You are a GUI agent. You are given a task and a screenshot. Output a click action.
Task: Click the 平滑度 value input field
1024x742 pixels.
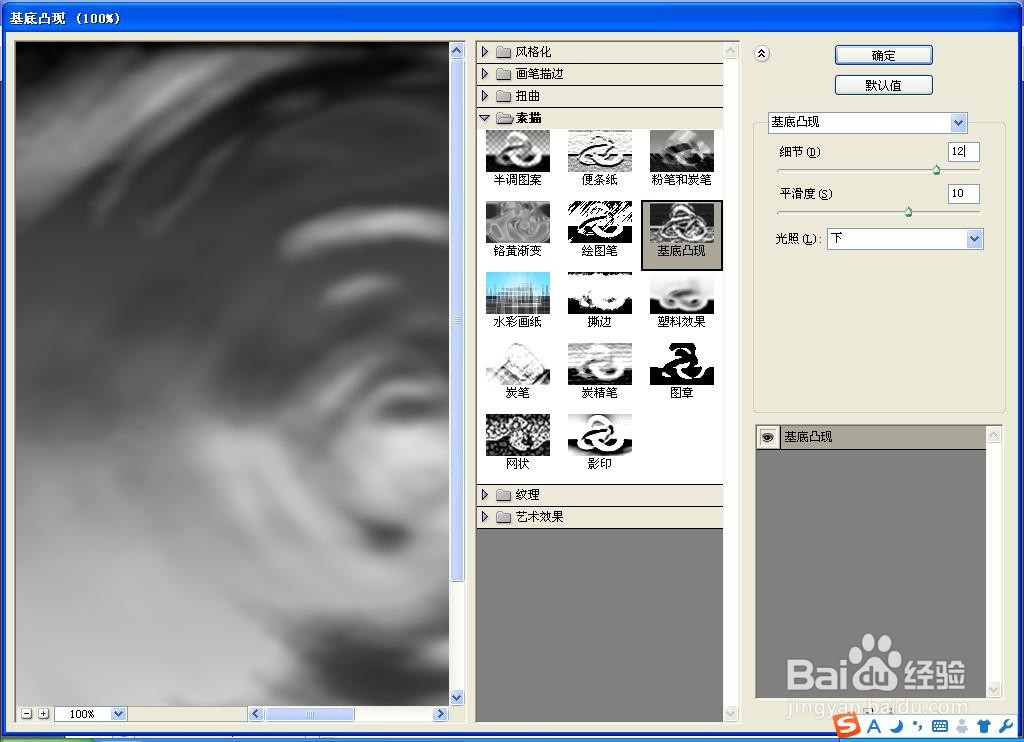pyautogui.click(x=963, y=193)
